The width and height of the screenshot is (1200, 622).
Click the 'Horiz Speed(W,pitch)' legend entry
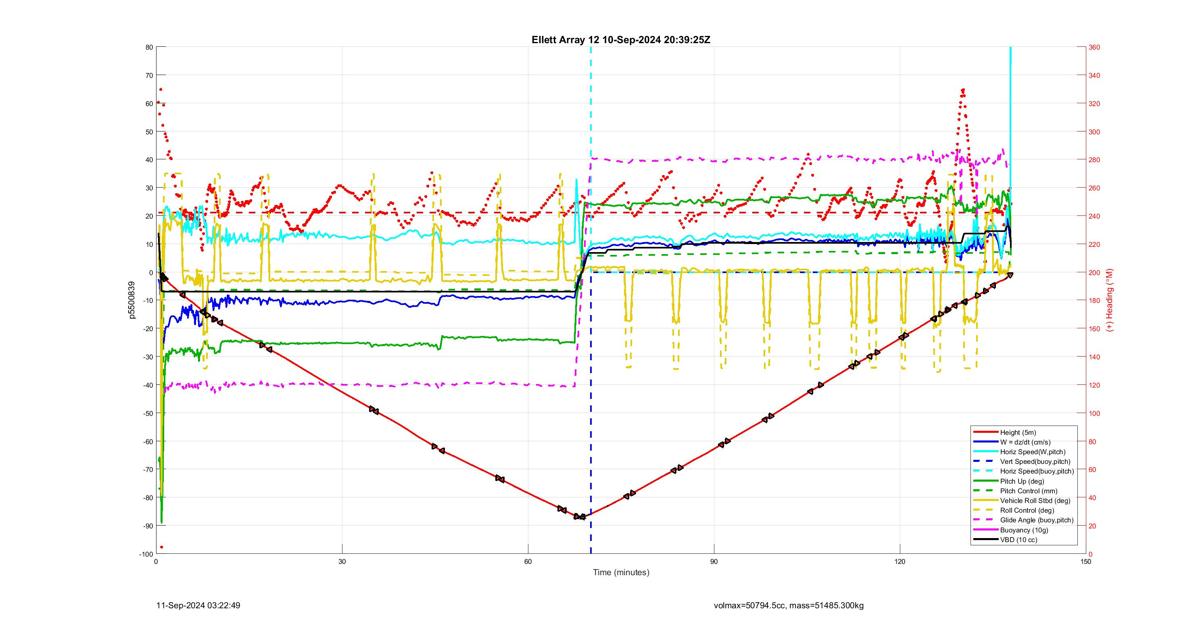1033,452
